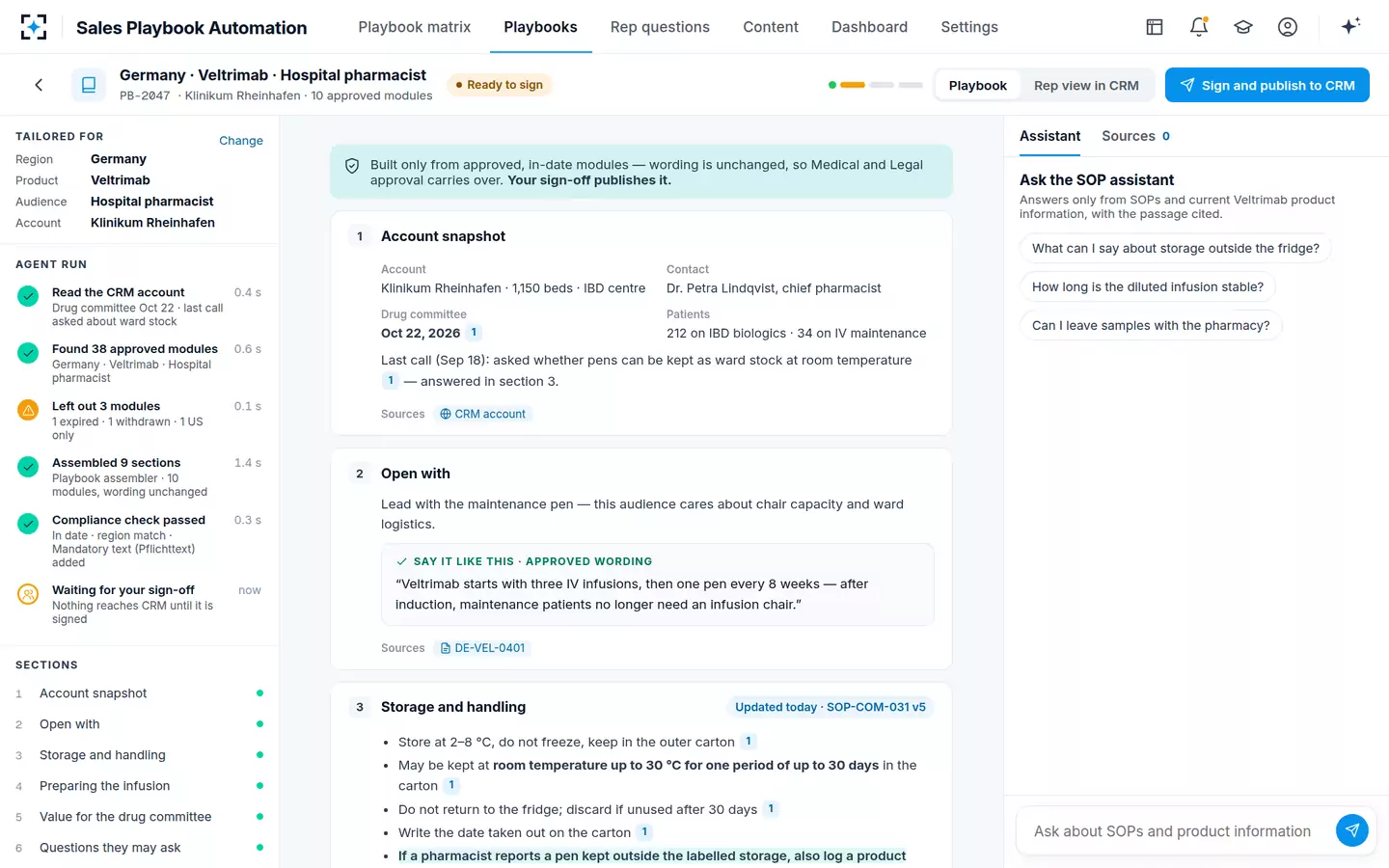
Task: Open the Content tab
Action: coord(771,27)
